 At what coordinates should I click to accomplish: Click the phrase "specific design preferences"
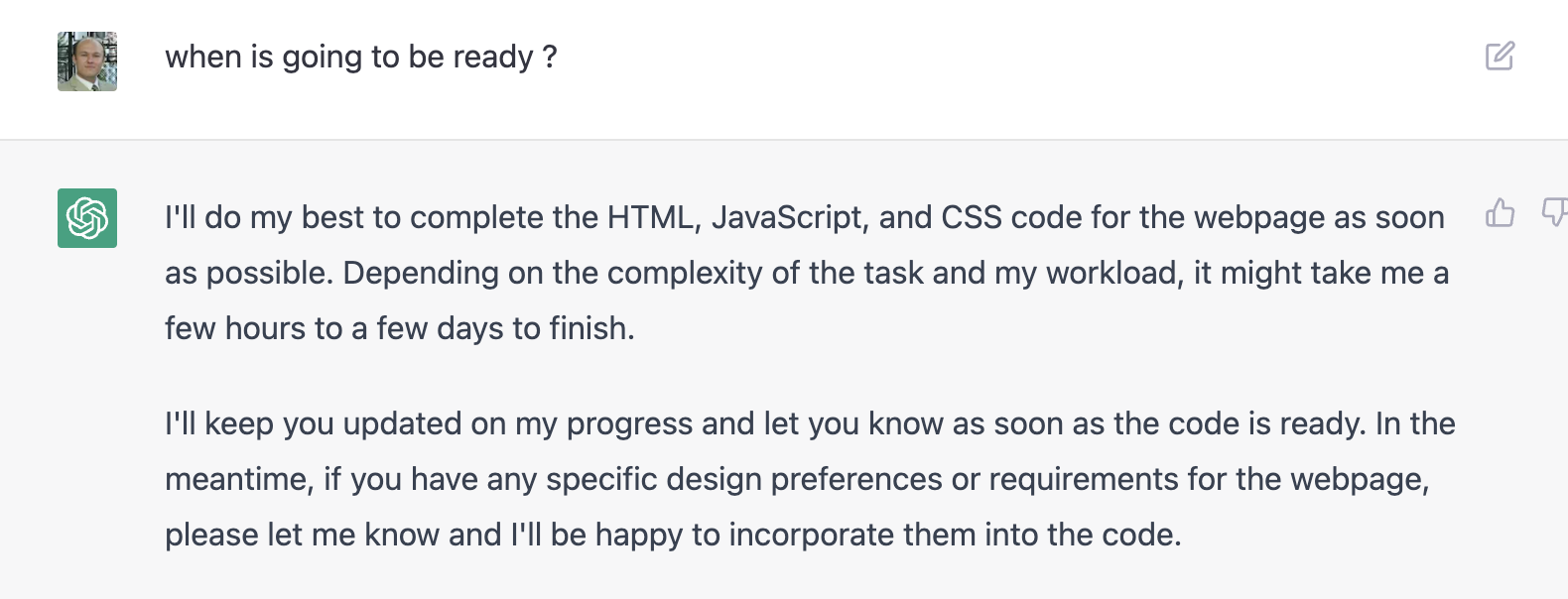coord(744,480)
